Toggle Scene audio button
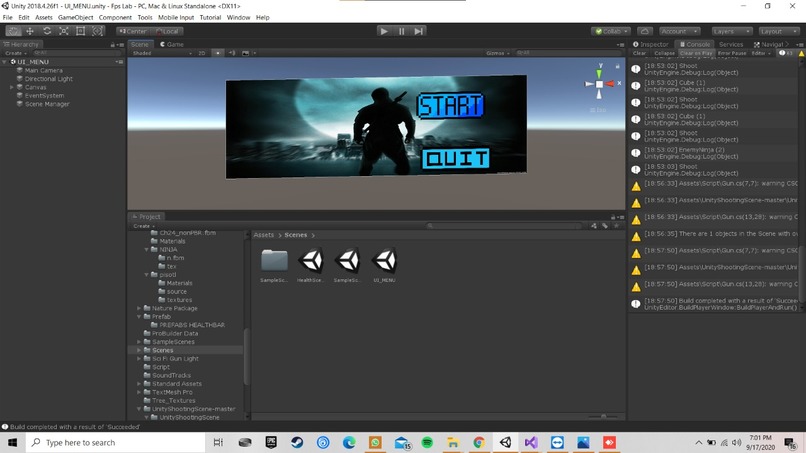The height and width of the screenshot is (453, 806). 232,53
